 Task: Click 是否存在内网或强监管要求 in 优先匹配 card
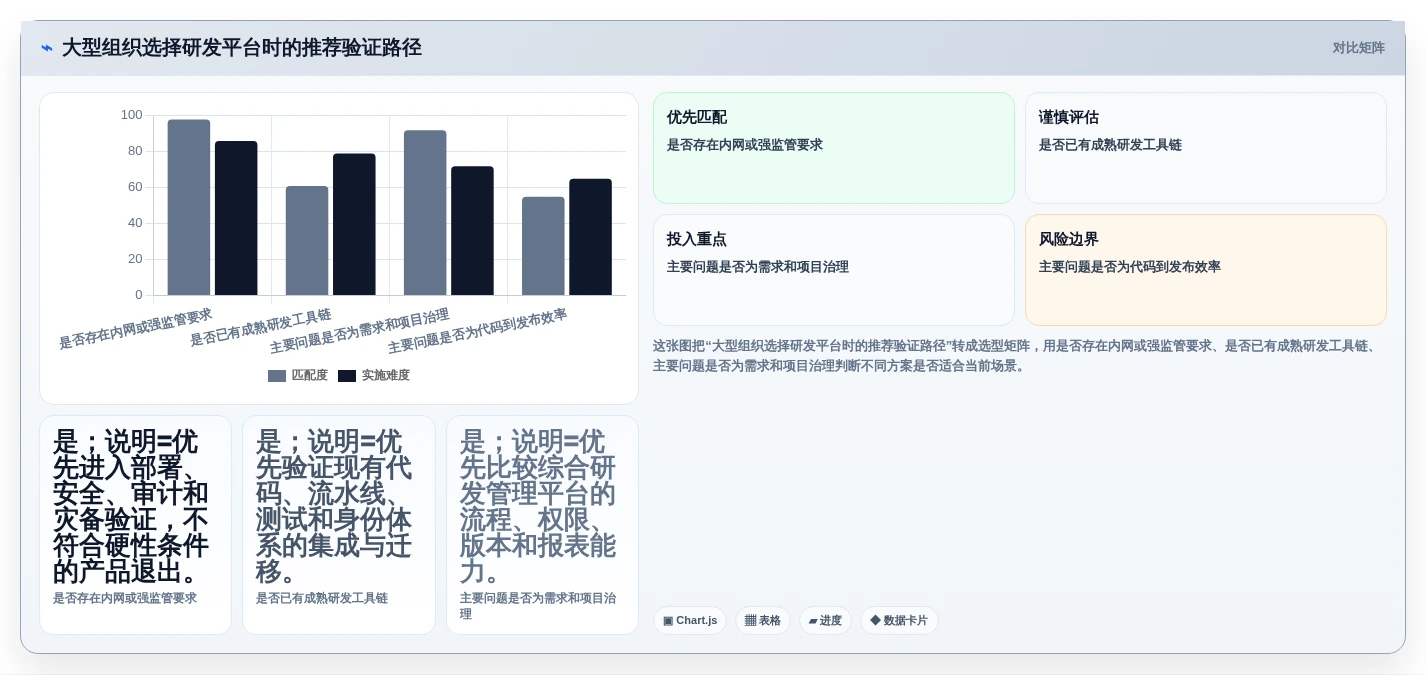click(x=745, y=145)
